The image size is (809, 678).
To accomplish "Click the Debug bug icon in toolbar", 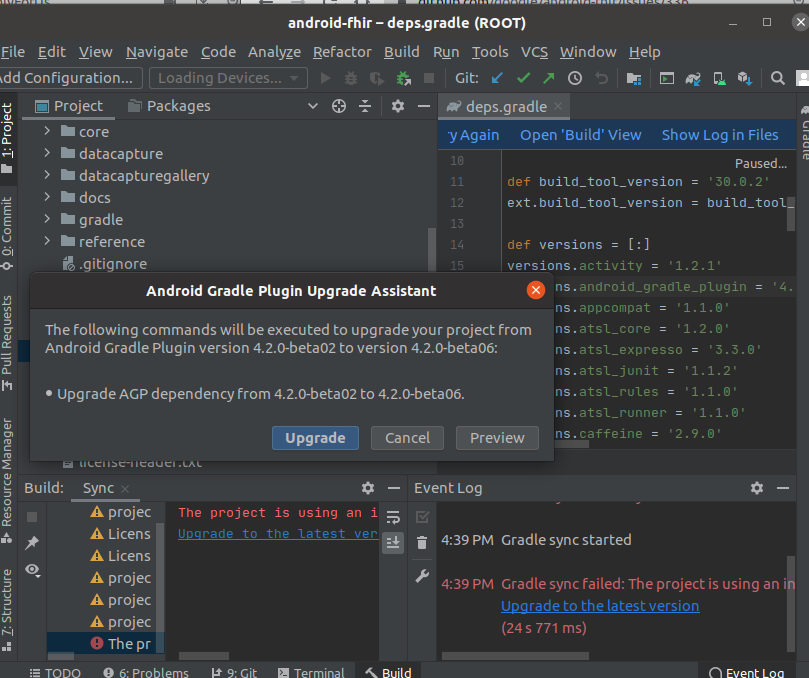I will 351,78.
